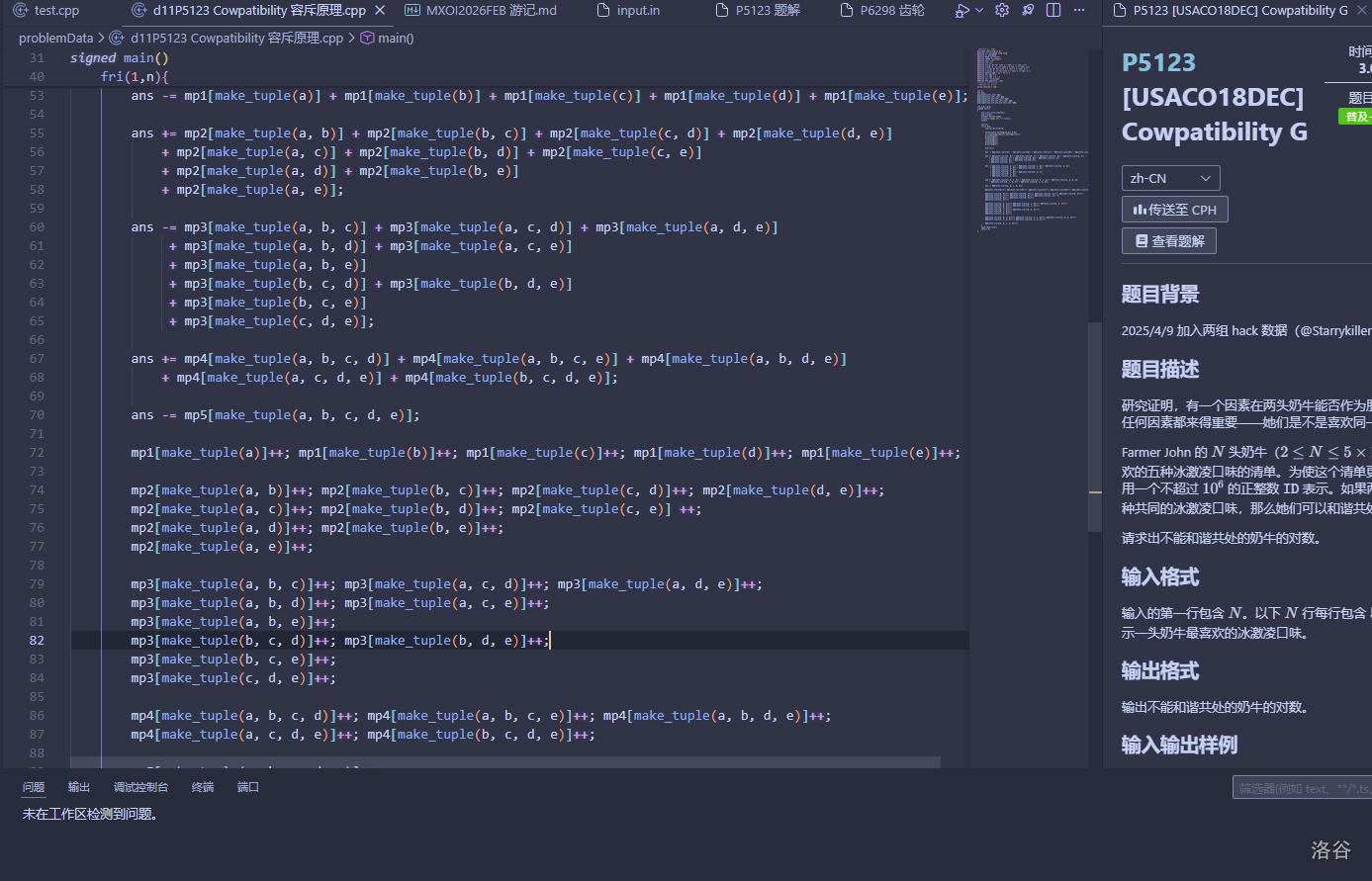Click the main() symbol in breadcrumb
This screenshot has height=881, width=1372.
point(395,39)
